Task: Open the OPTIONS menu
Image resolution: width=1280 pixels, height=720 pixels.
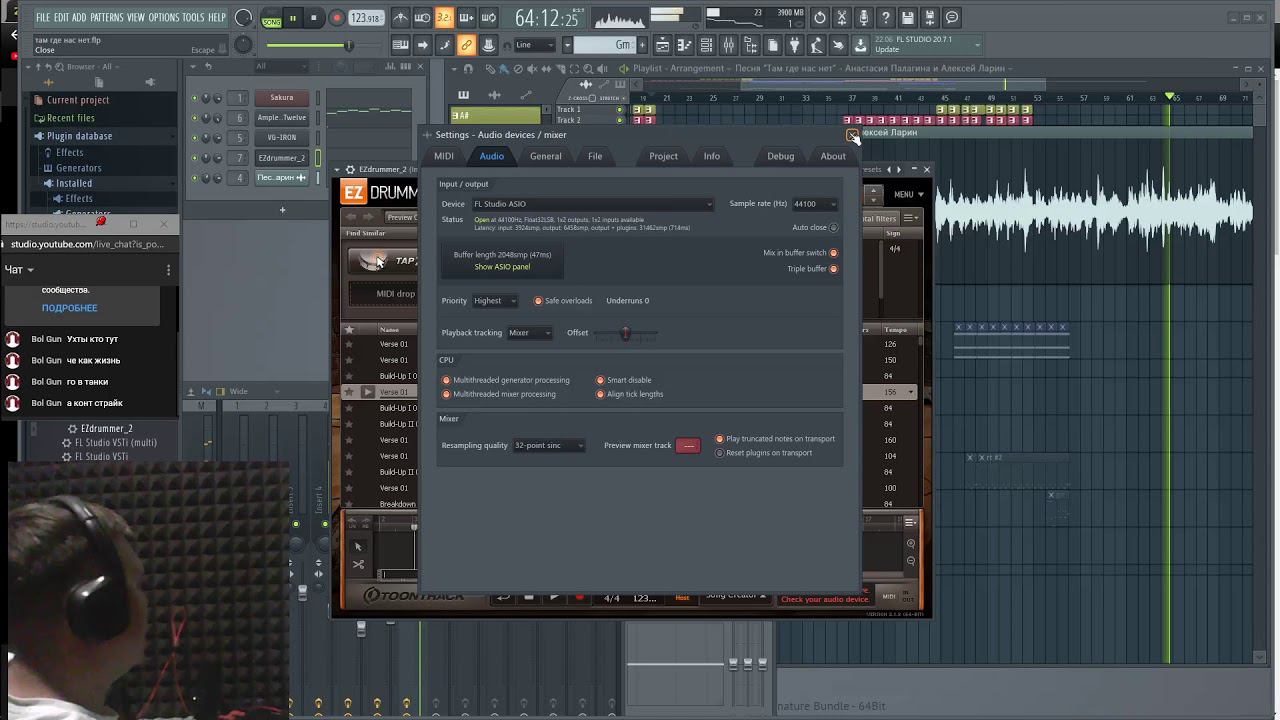Action: click(163, 18)
